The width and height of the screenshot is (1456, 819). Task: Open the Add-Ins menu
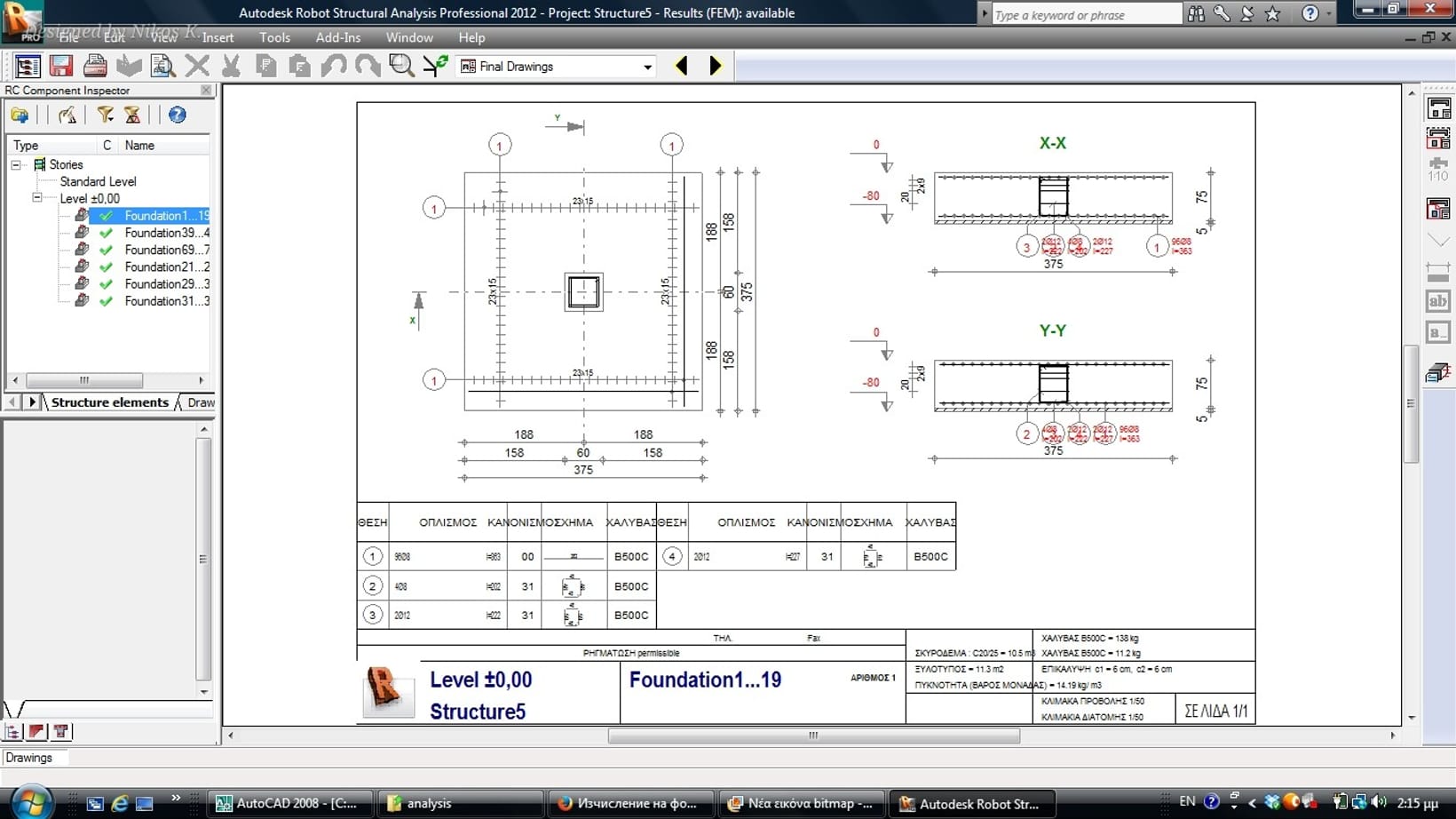(x=337, y=37)
